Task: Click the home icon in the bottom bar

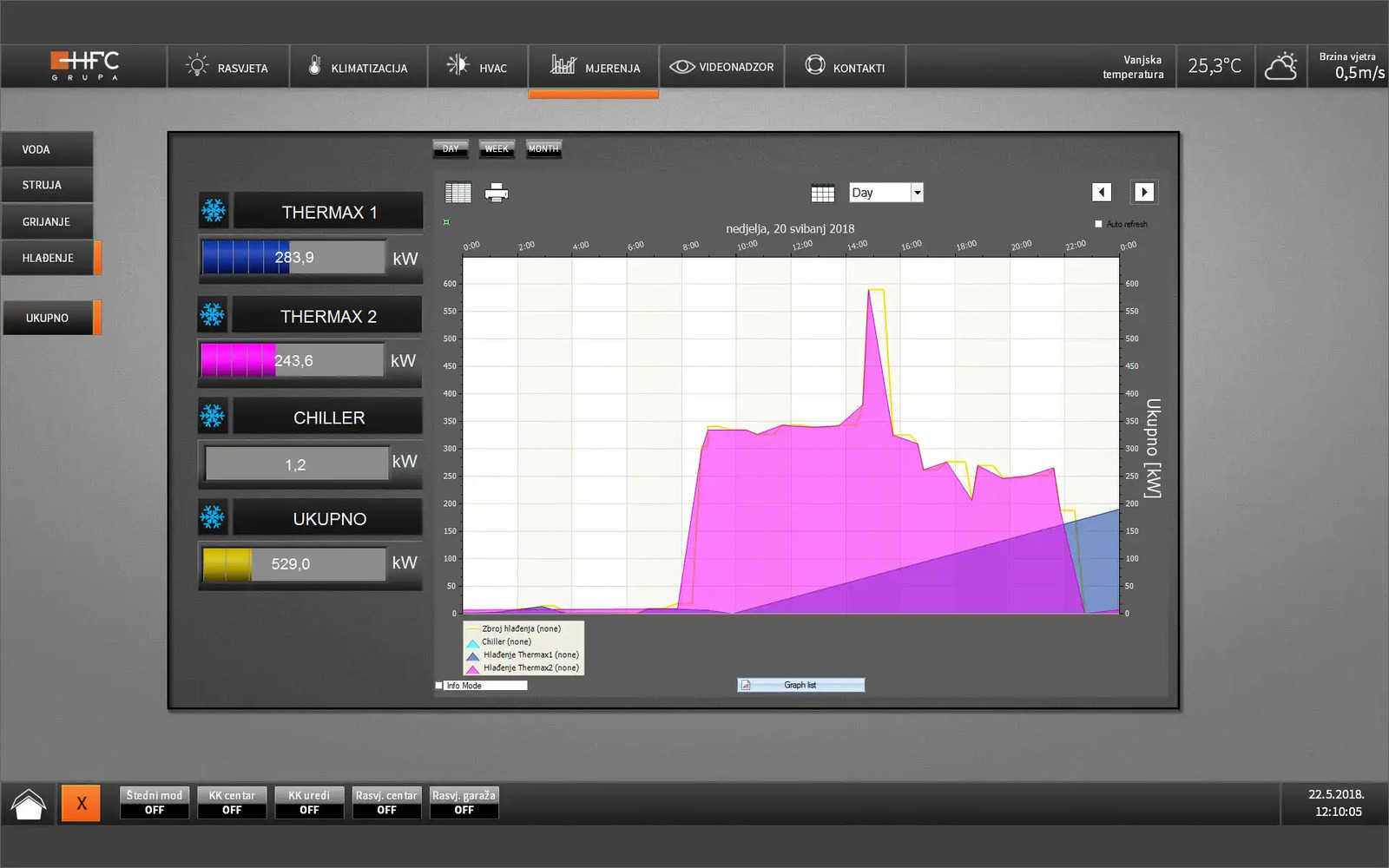Action: pos(29,804)
